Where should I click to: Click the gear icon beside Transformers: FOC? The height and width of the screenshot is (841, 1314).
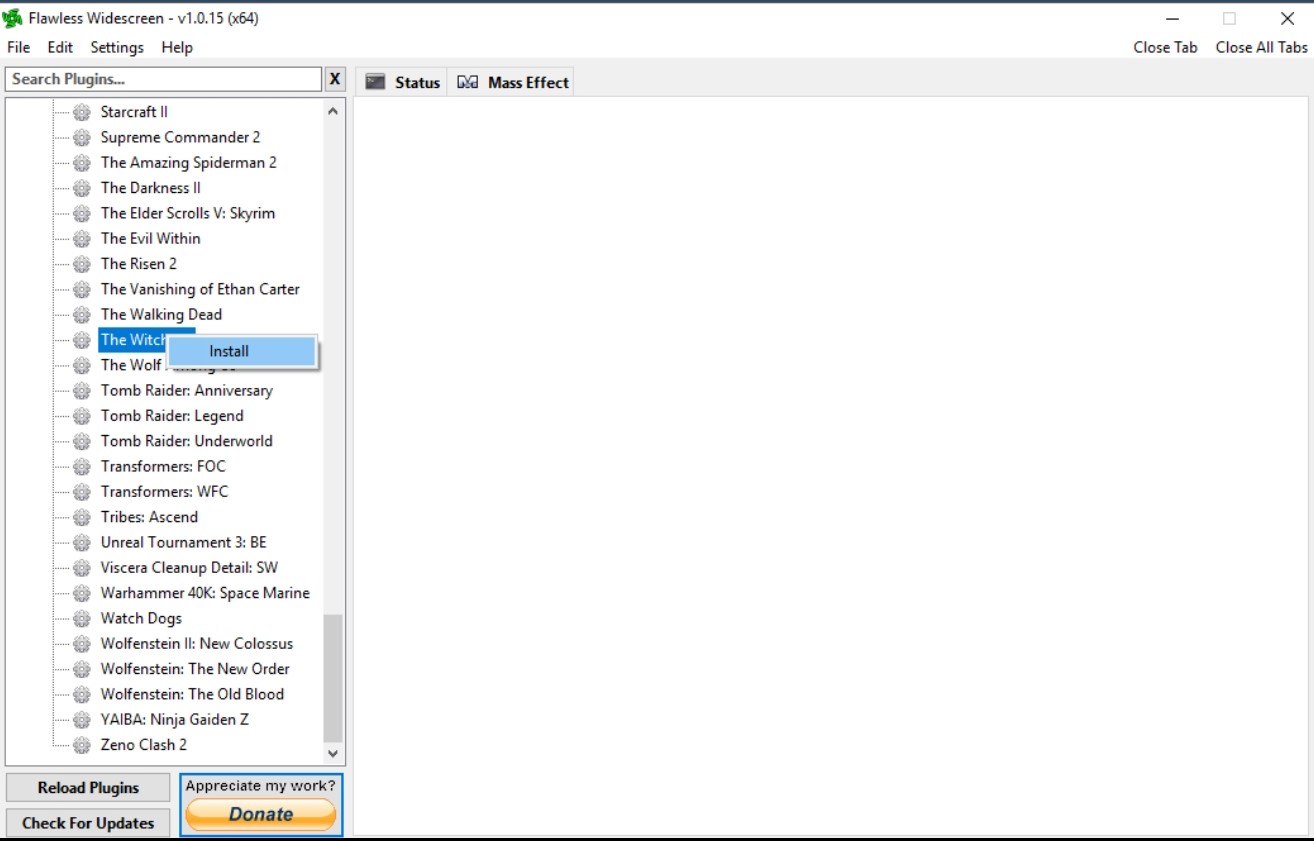(82, 466)
